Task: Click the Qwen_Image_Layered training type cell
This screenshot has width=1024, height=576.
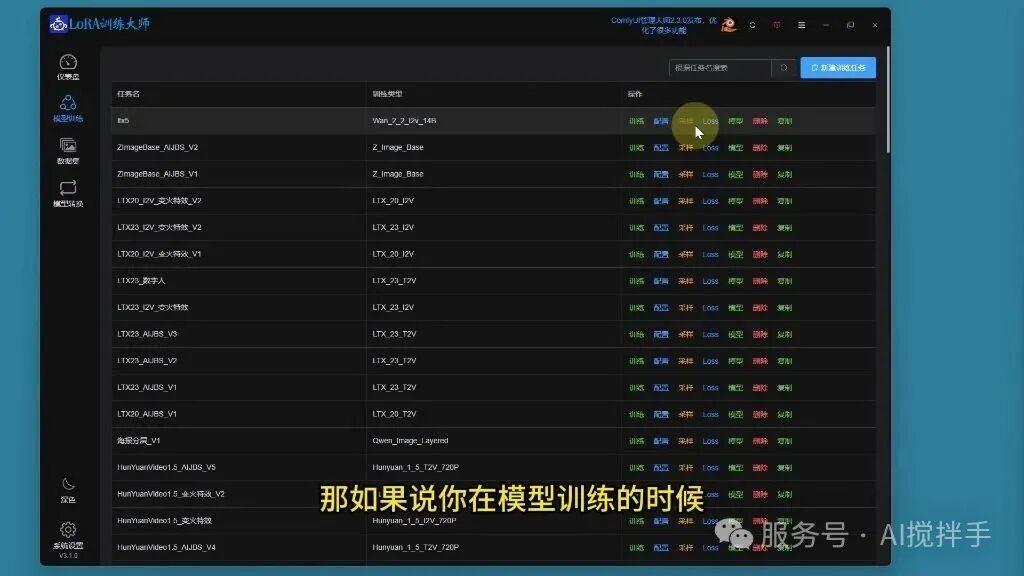Action: tap(410, 441)
